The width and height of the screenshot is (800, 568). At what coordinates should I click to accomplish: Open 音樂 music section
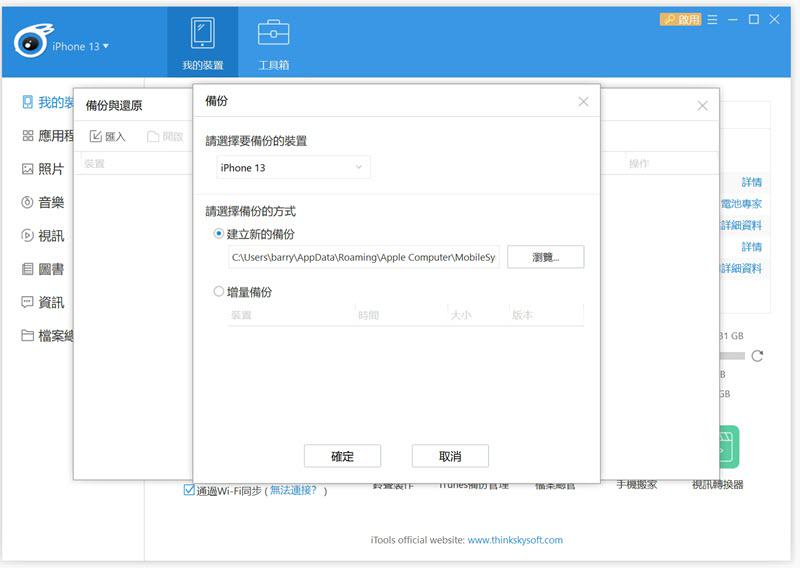pos(43,202)
